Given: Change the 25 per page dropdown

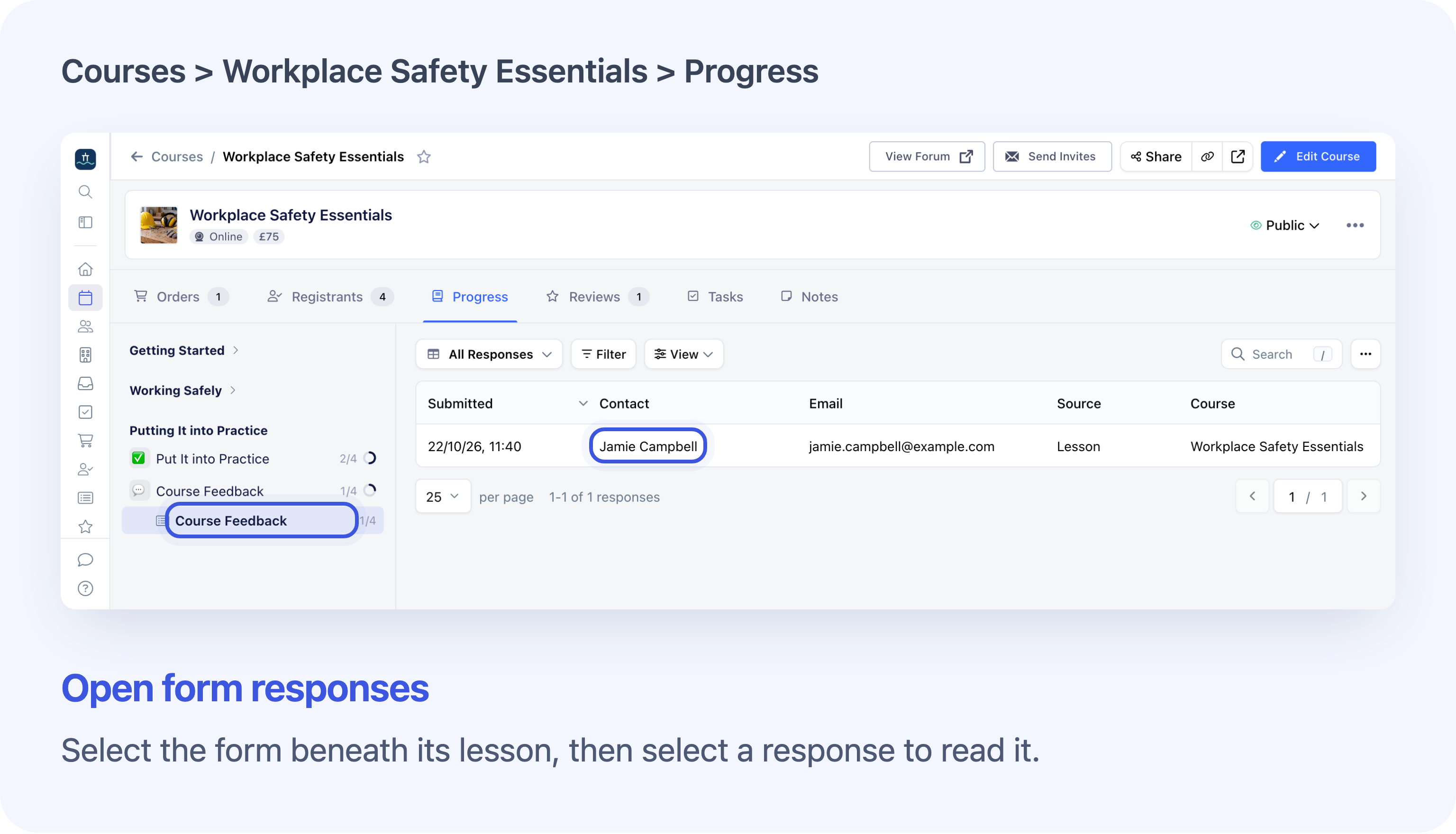Looking at the screenshot, I should [443, 497].
